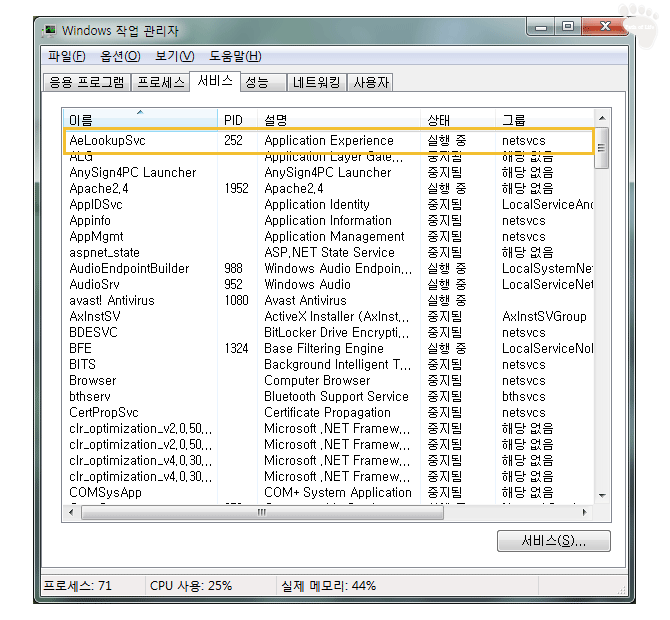Viewport: 670px width, 620px height.
Task: Select the BDESVC service row
Action: click(x=329, y=332)
